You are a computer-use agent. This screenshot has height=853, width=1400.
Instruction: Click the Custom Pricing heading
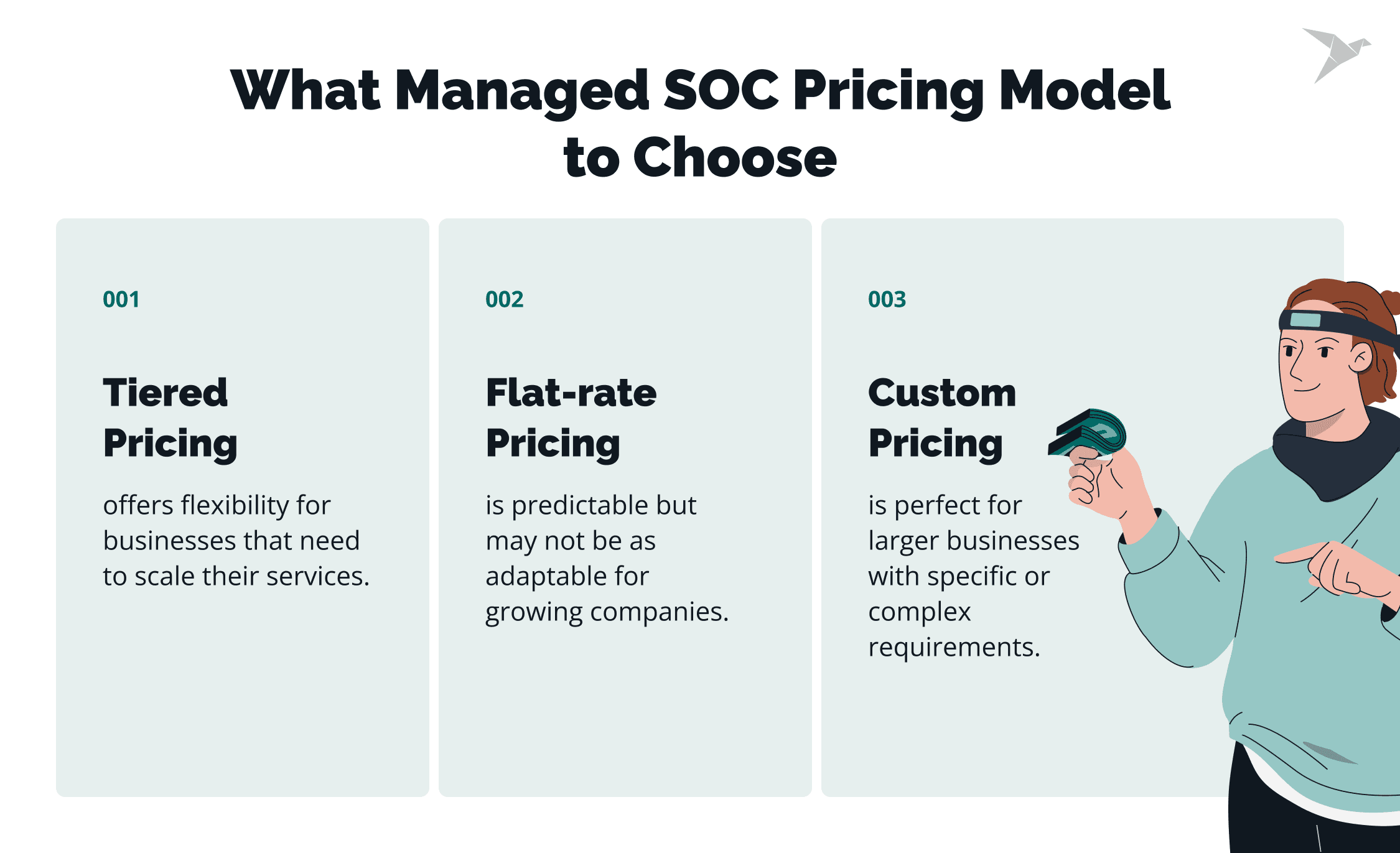coord(941,417)
